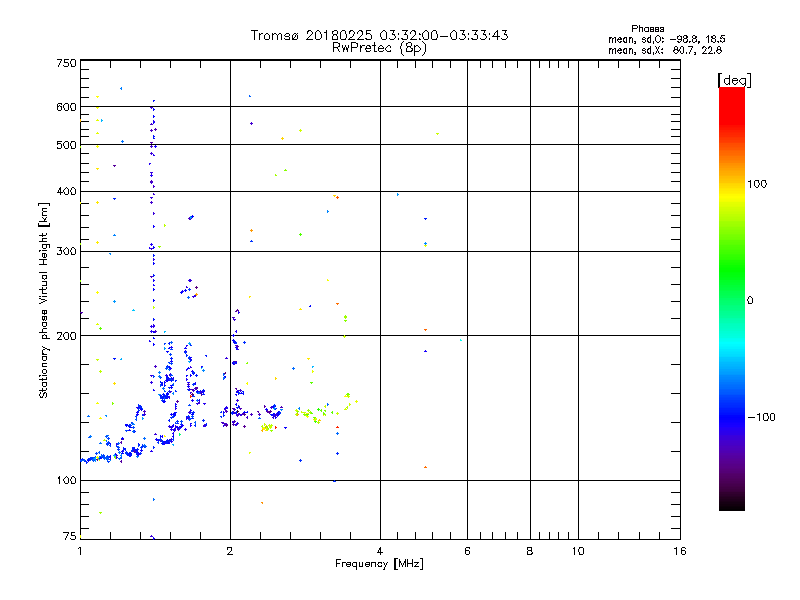Click the y-axis label 'Stationary phase Virtual Height [km]'
This screenshot has width=800, height=600.
pos(44,301)
